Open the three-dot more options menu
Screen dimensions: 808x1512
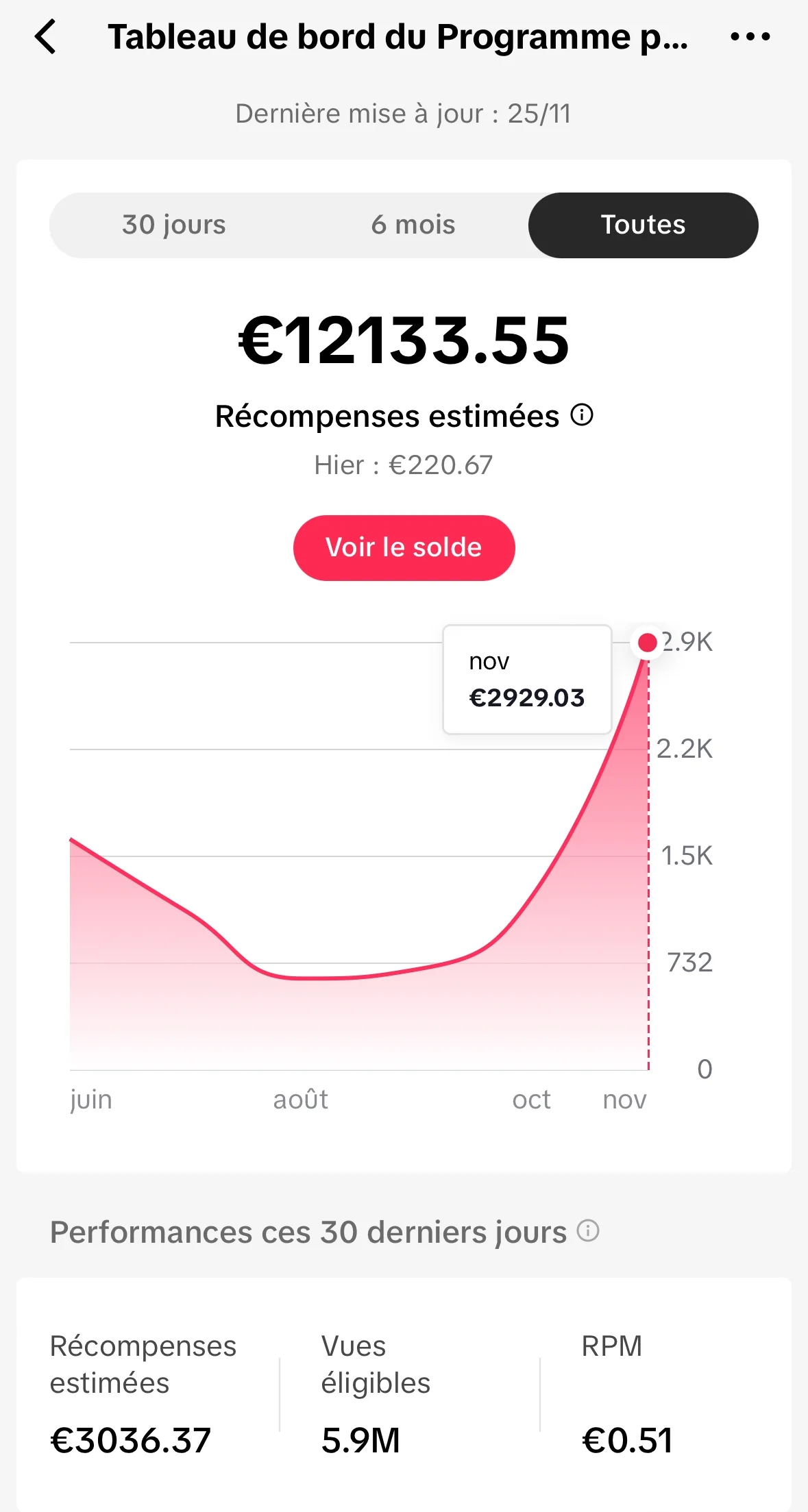(x=750, y=37)
